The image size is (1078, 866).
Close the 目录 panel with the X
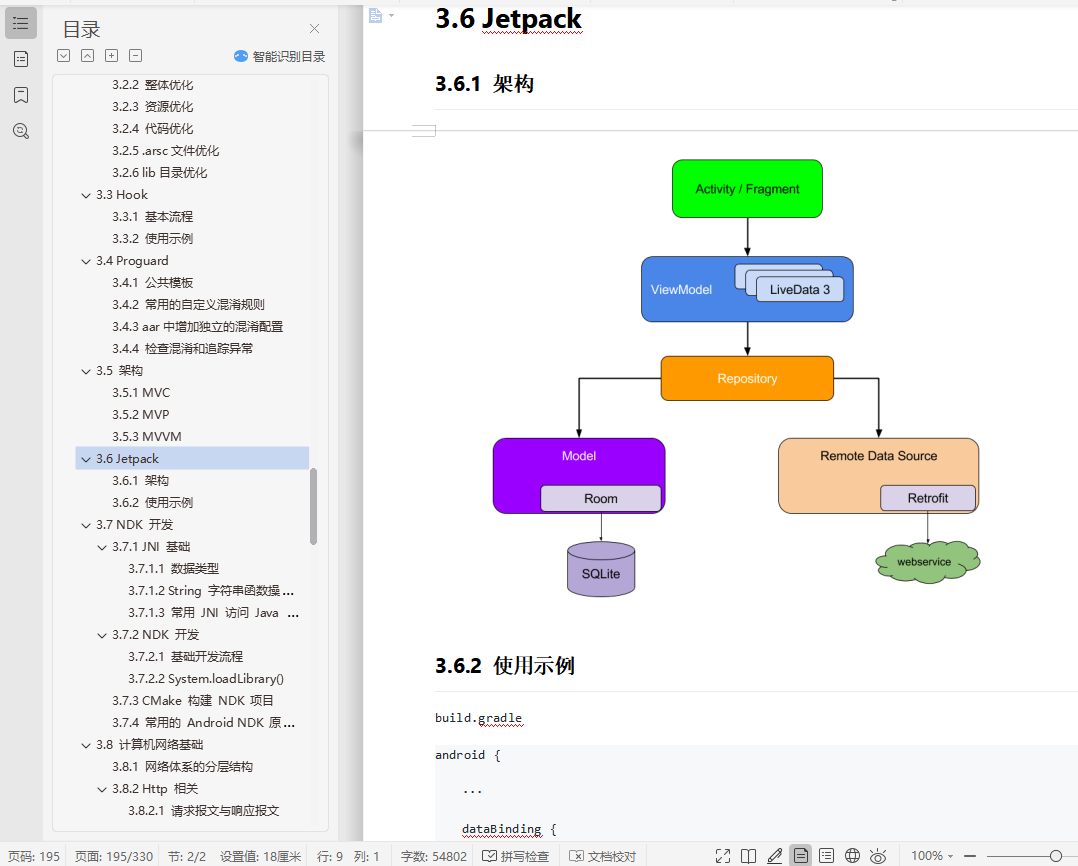[313, 28]
